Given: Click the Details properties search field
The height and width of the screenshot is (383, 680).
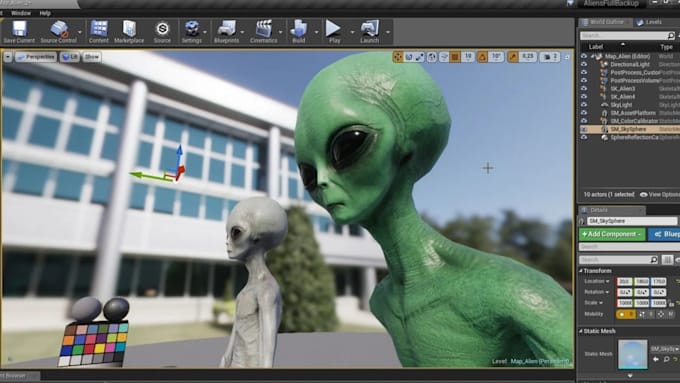Looking at the screenshot, I should pos(619,260).
